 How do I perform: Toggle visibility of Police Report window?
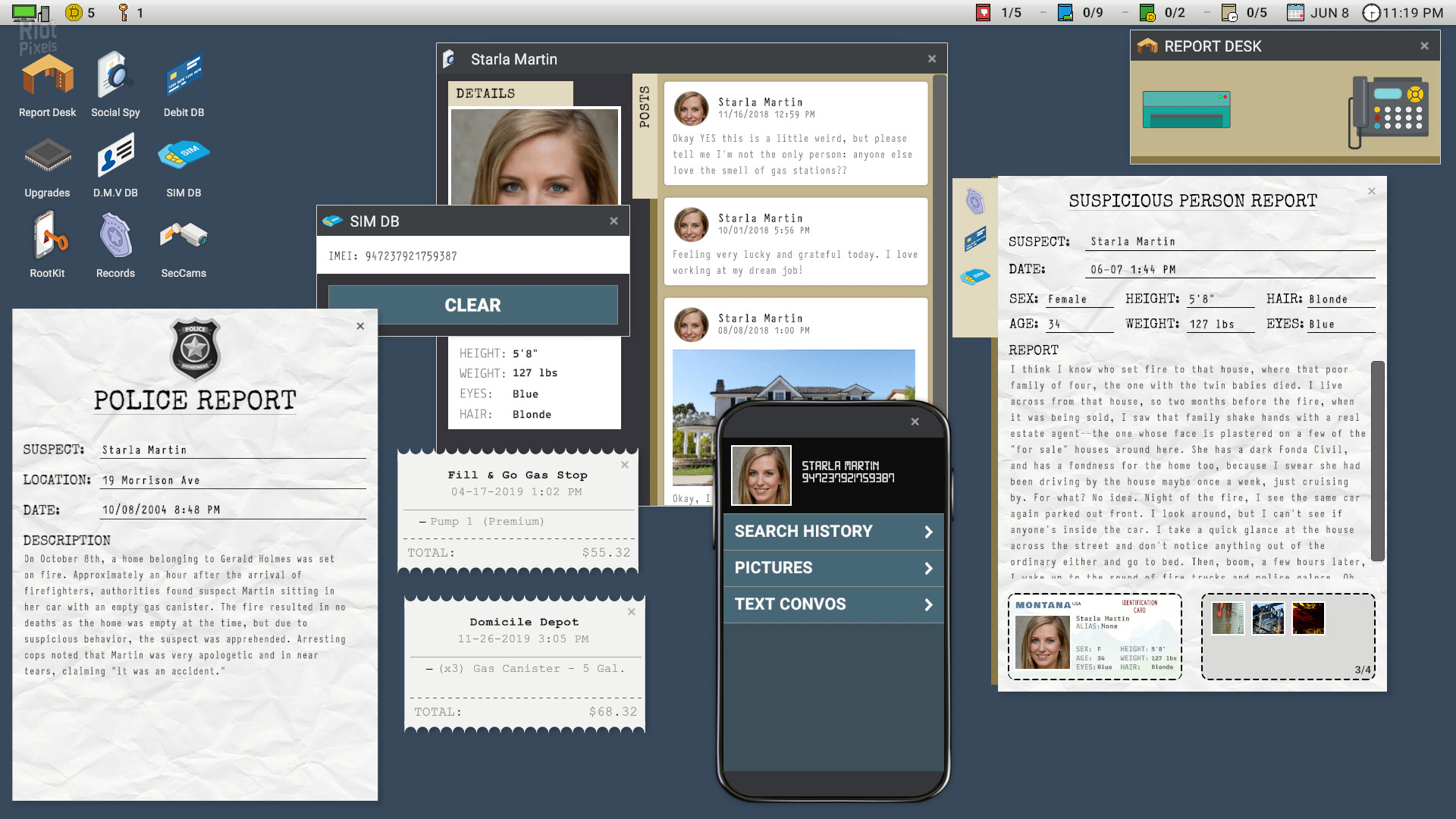(x=360, y=325)
